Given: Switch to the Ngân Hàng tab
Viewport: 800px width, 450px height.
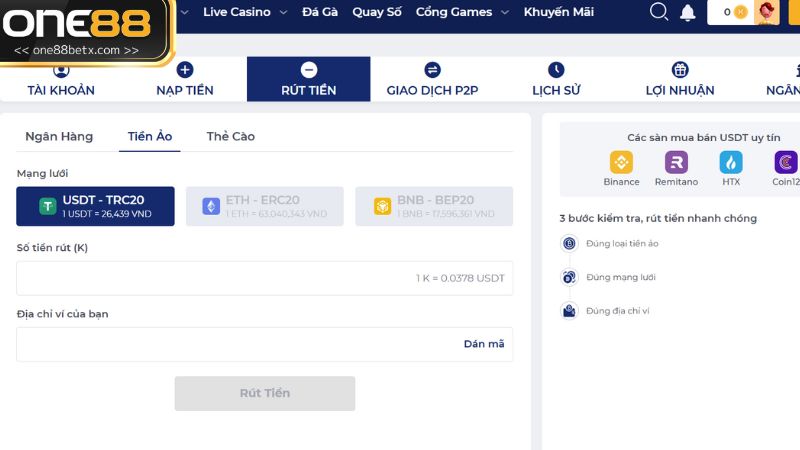Looking at the screenshot, I should pyautogui.click(x=59, y=137).
